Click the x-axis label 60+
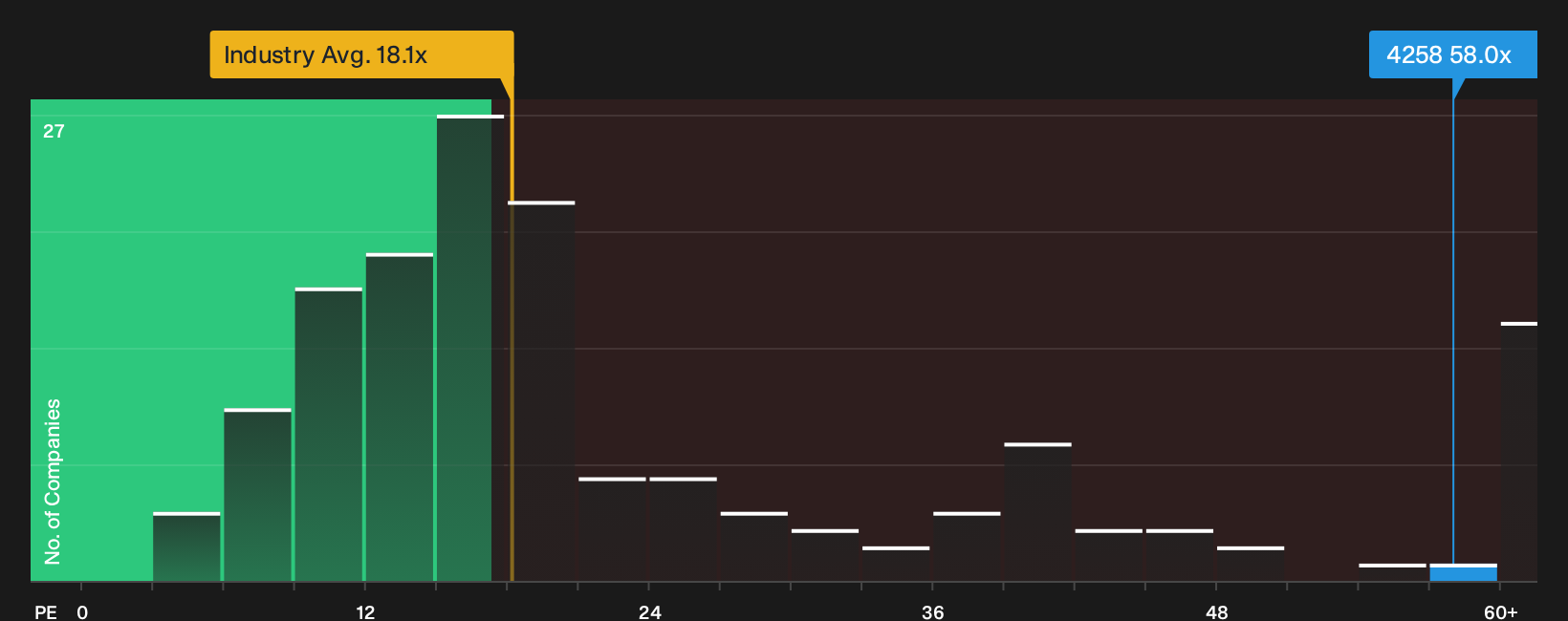Viewport: 1568px width, 621px height. point(1500,612)
